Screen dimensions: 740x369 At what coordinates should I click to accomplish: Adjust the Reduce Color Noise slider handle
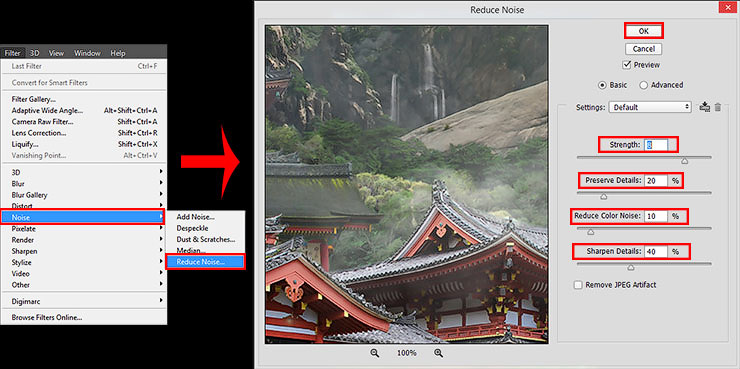590,232
